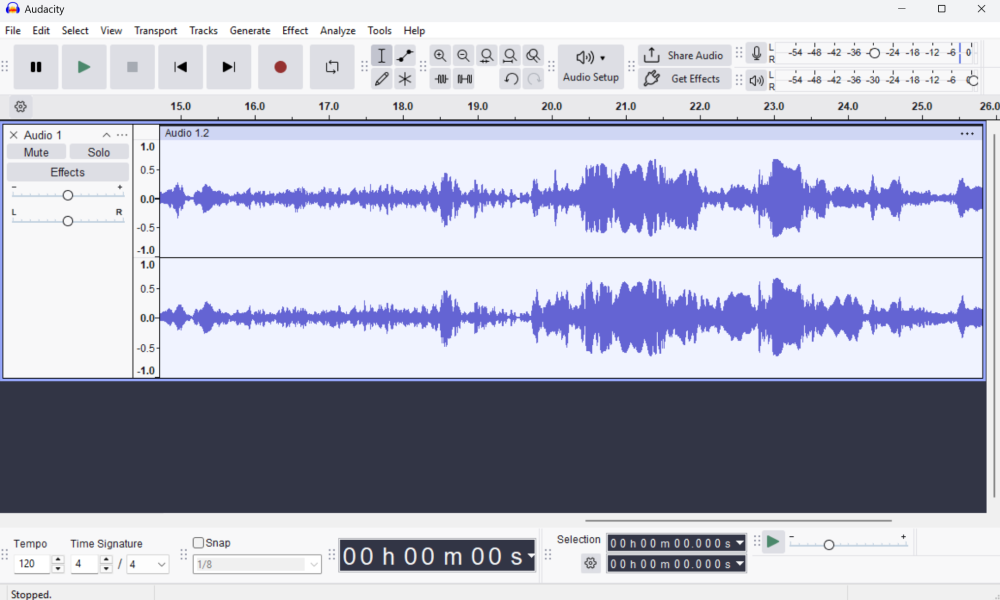Screen dimensions: 1000x600
Task: Select the Envelope tool
Action: click(x=405, y=55)
